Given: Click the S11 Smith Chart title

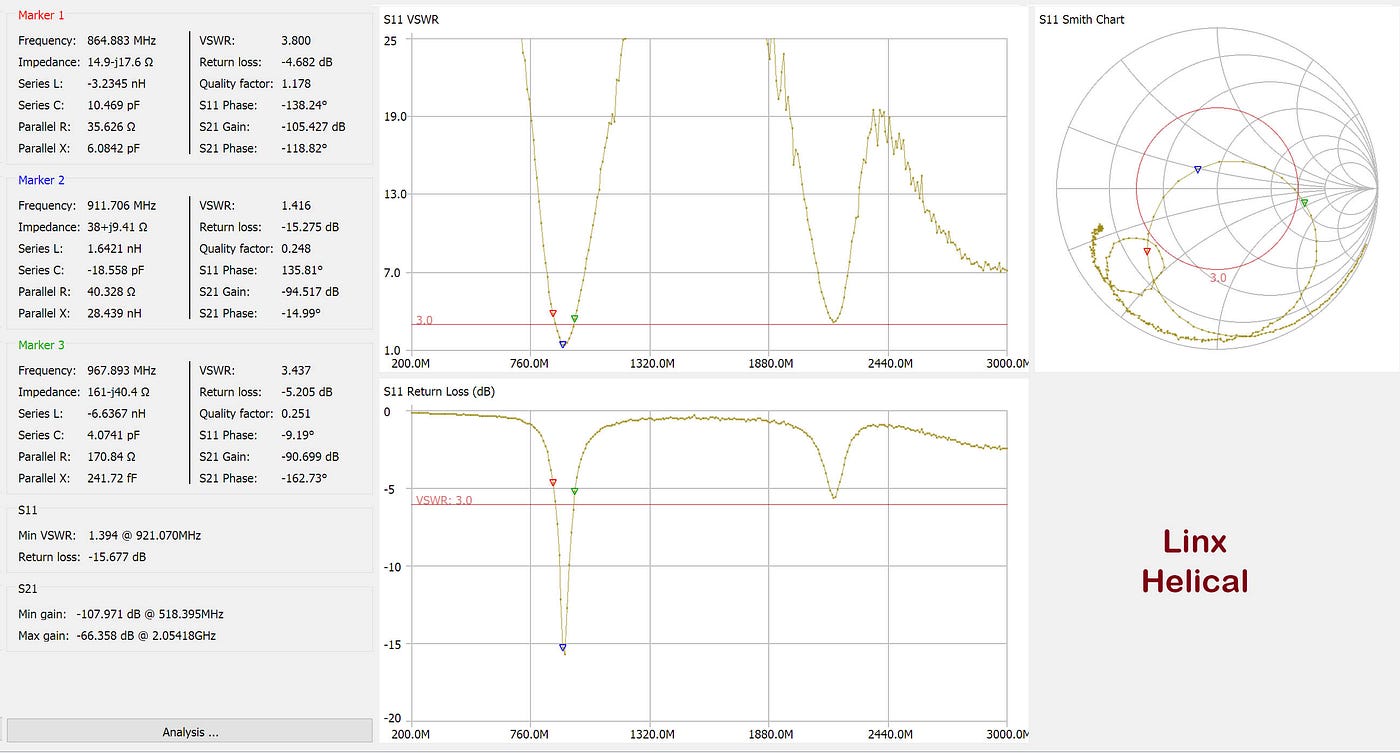Looking at the screenshot, I should tap(1082, 19).
